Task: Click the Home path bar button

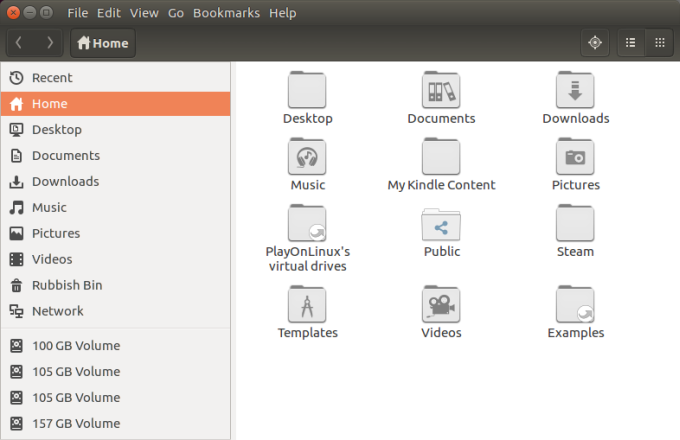Action: pyautogui.click(x=103, y=43)
